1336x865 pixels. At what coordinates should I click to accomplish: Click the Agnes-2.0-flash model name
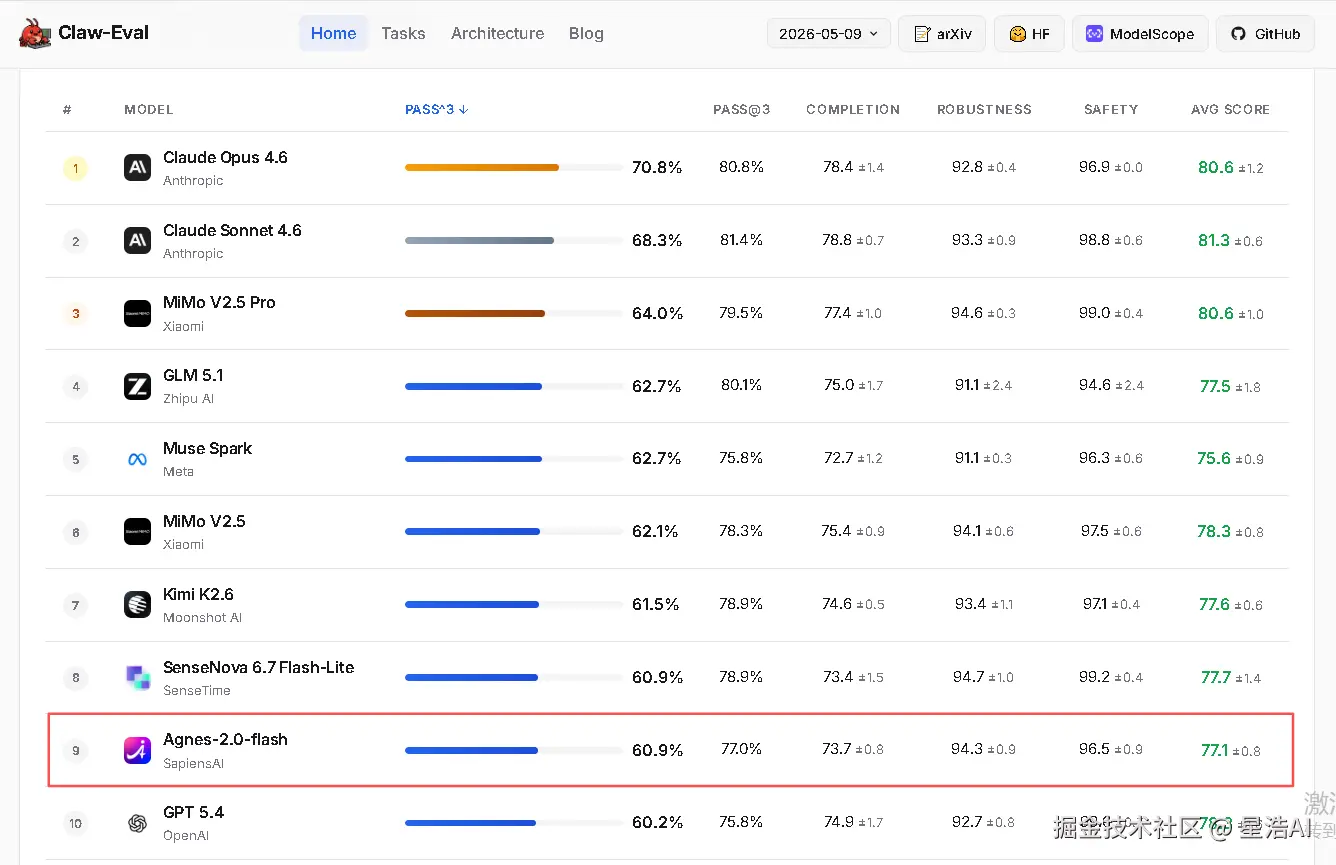[225, 739]
